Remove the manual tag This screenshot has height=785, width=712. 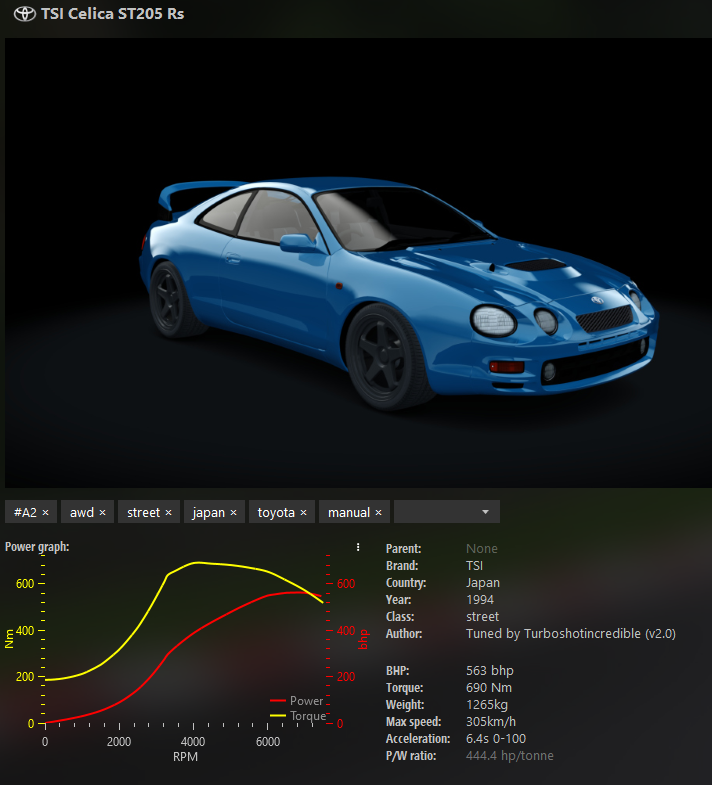point(379,513)
